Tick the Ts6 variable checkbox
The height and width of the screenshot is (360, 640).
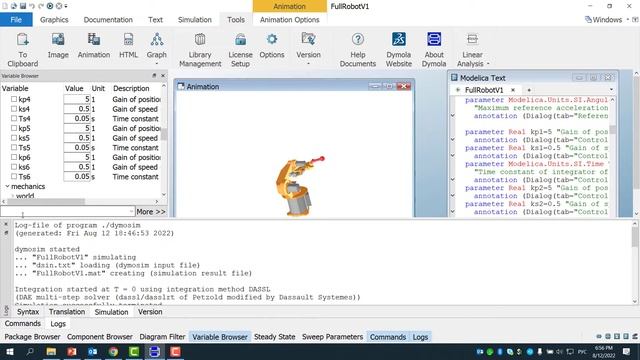click(14, 176)
